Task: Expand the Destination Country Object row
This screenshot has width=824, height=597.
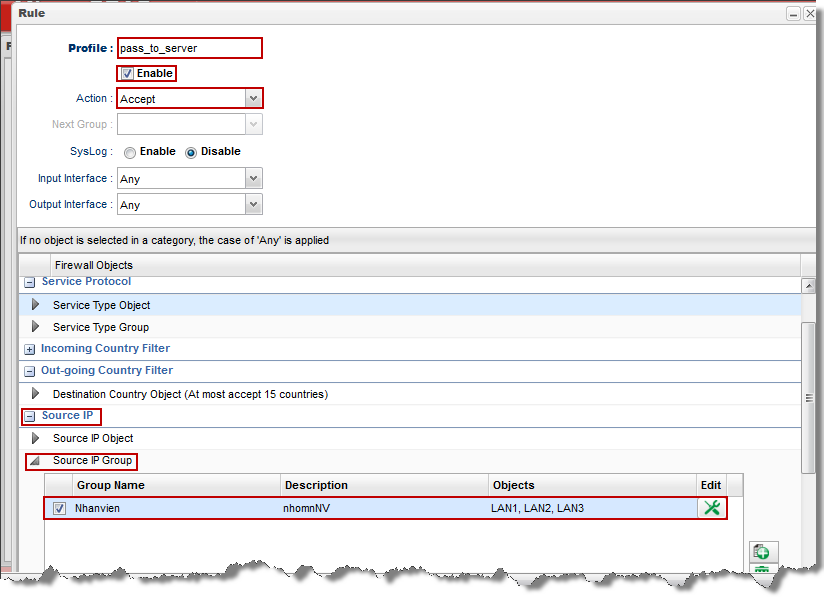Action: tap(36, 394)
